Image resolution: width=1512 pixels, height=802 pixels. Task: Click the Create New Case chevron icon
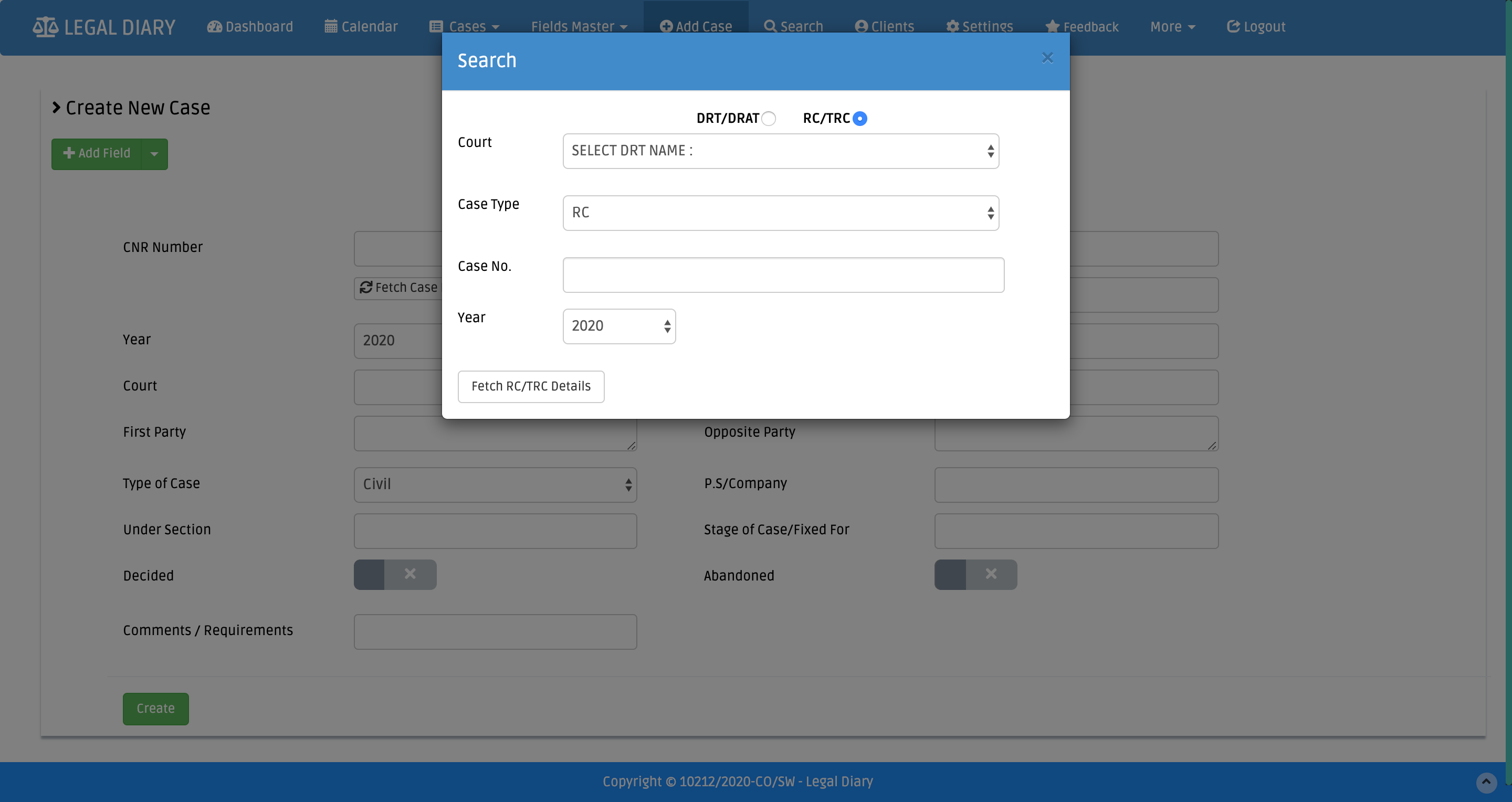pyautogui.click(x=56, y=108)
